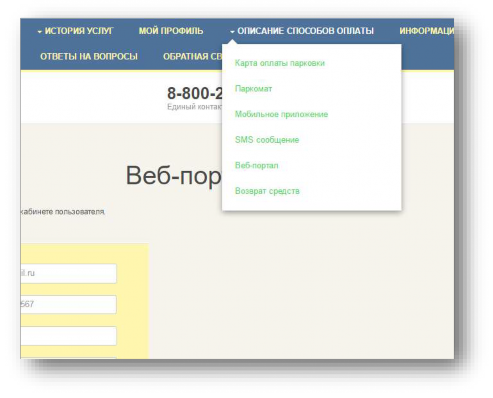
Task: Select Веб-портал dropdown entry
Action: pyautogui.click(x=256, y=165)
